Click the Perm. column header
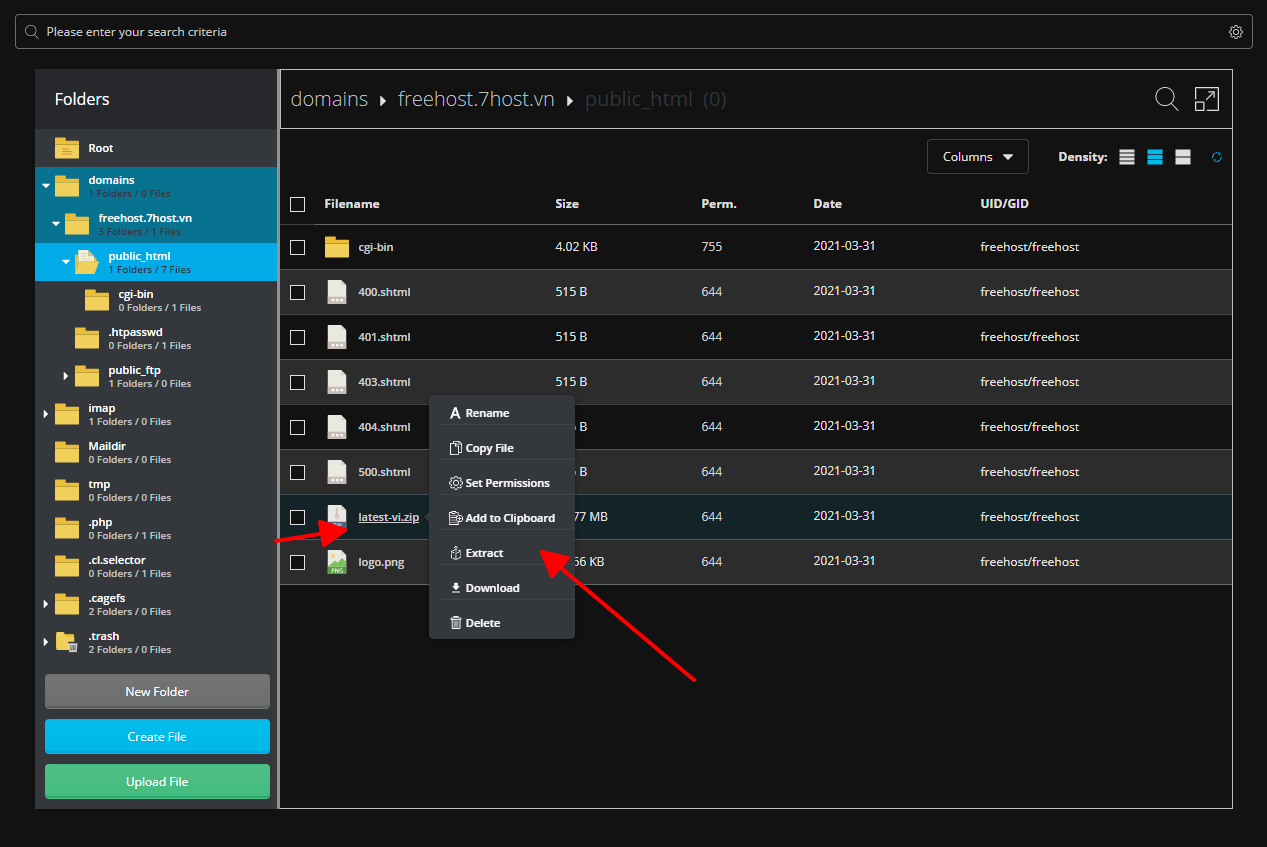 coord(719,204)
